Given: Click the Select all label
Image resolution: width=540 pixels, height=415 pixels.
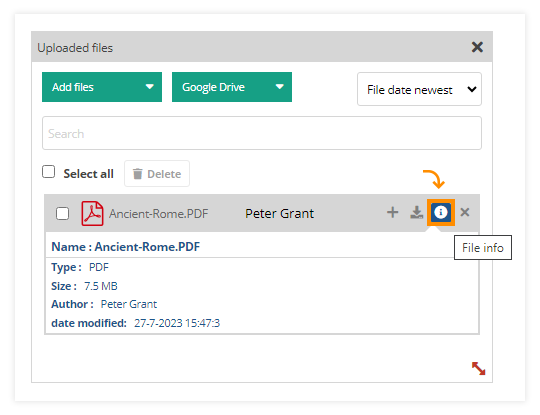Looking at the screenshot, I should coord(89,174).
